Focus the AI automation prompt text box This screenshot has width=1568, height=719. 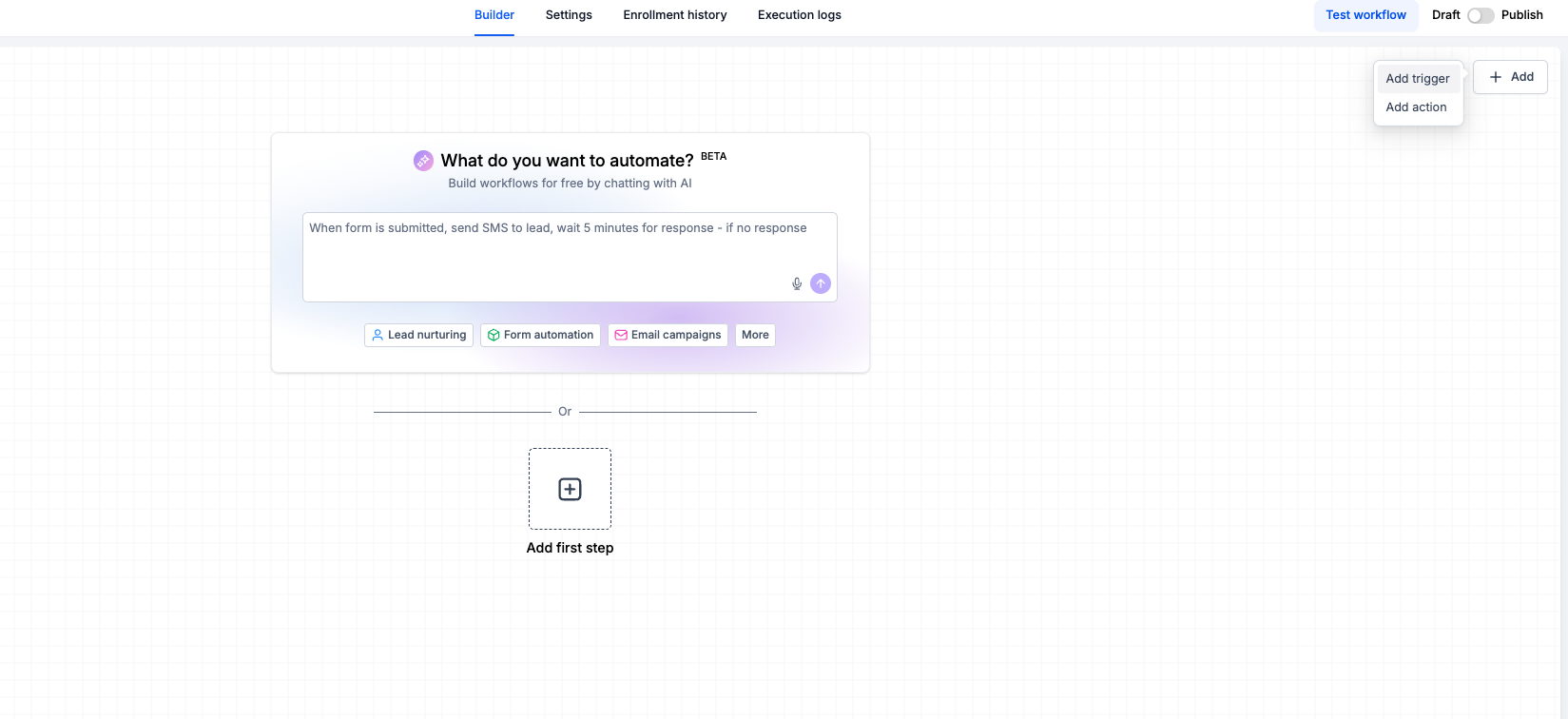click(570, 257)
